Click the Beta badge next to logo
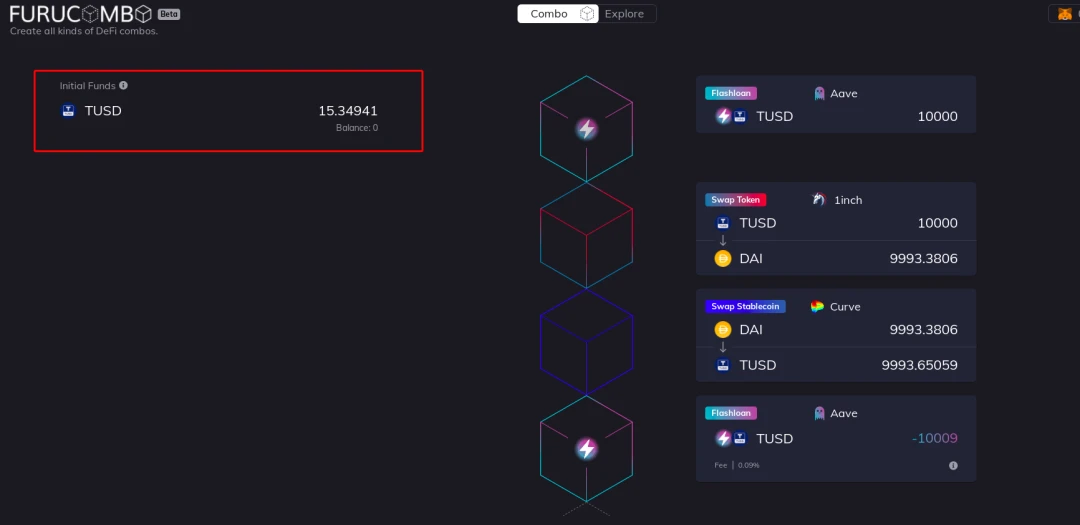The height and width of the screenshot is (525, 1080). pyautogui.click(x=169, y=14)
